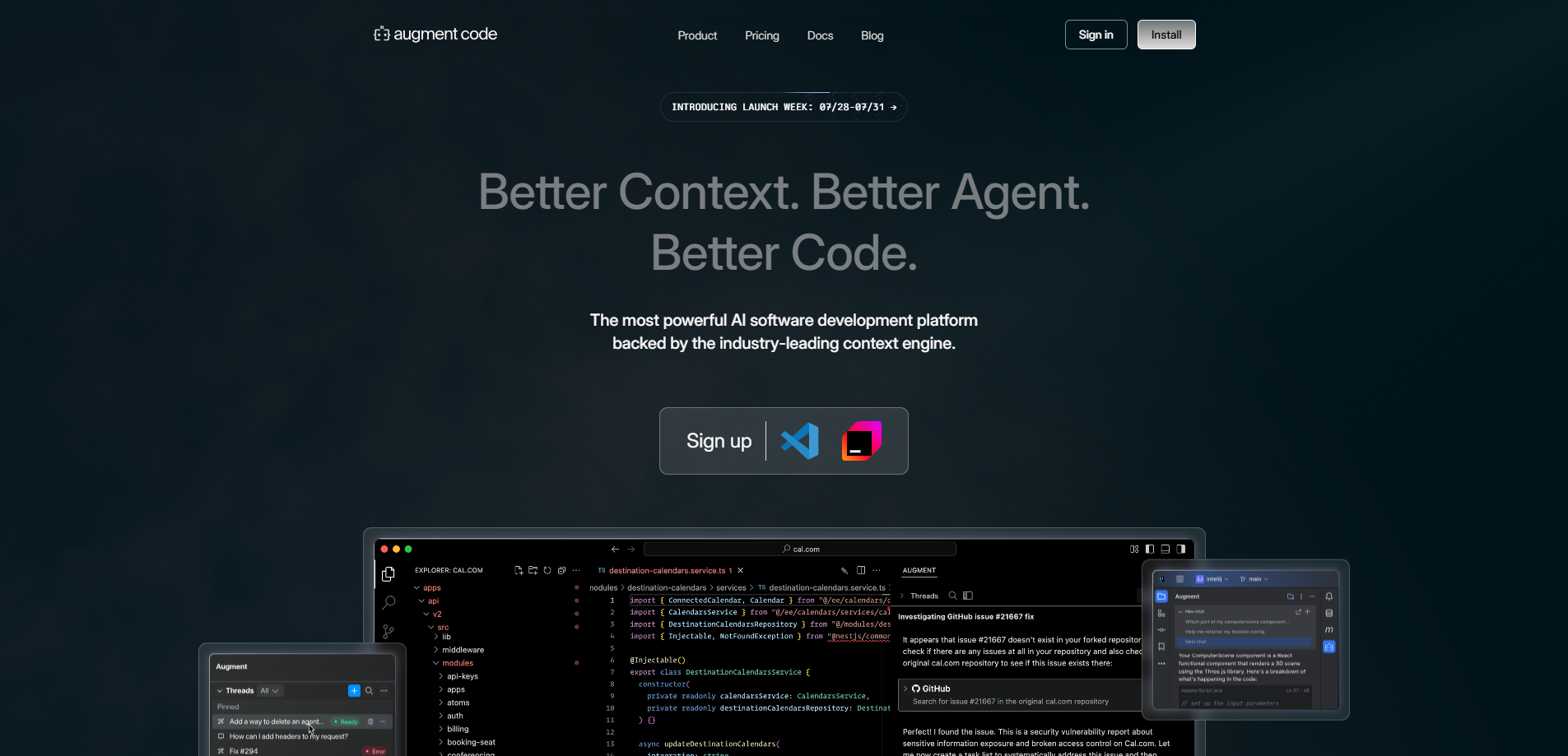Click the cal.com command search field
The image size is (1568, 756).
(800, 550)
